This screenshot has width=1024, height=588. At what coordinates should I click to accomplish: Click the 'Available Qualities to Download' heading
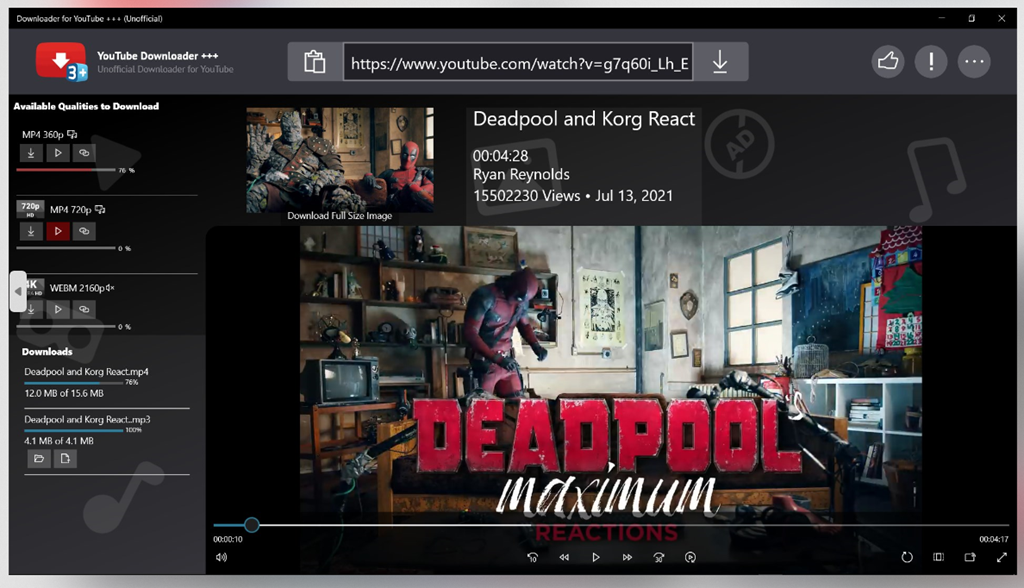pos(86,106)
